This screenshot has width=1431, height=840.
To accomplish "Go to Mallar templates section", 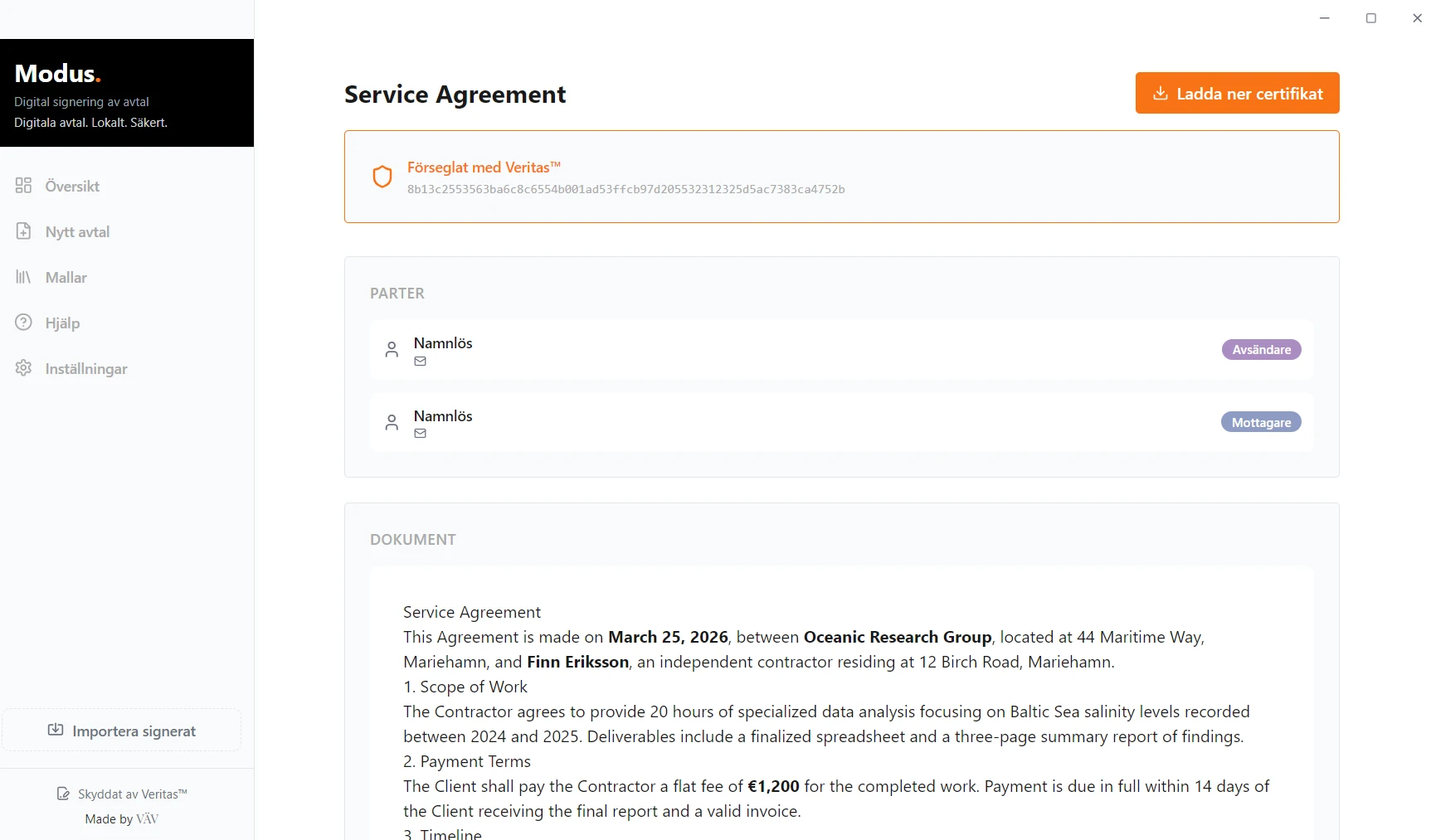I will [x=66, y=278].
